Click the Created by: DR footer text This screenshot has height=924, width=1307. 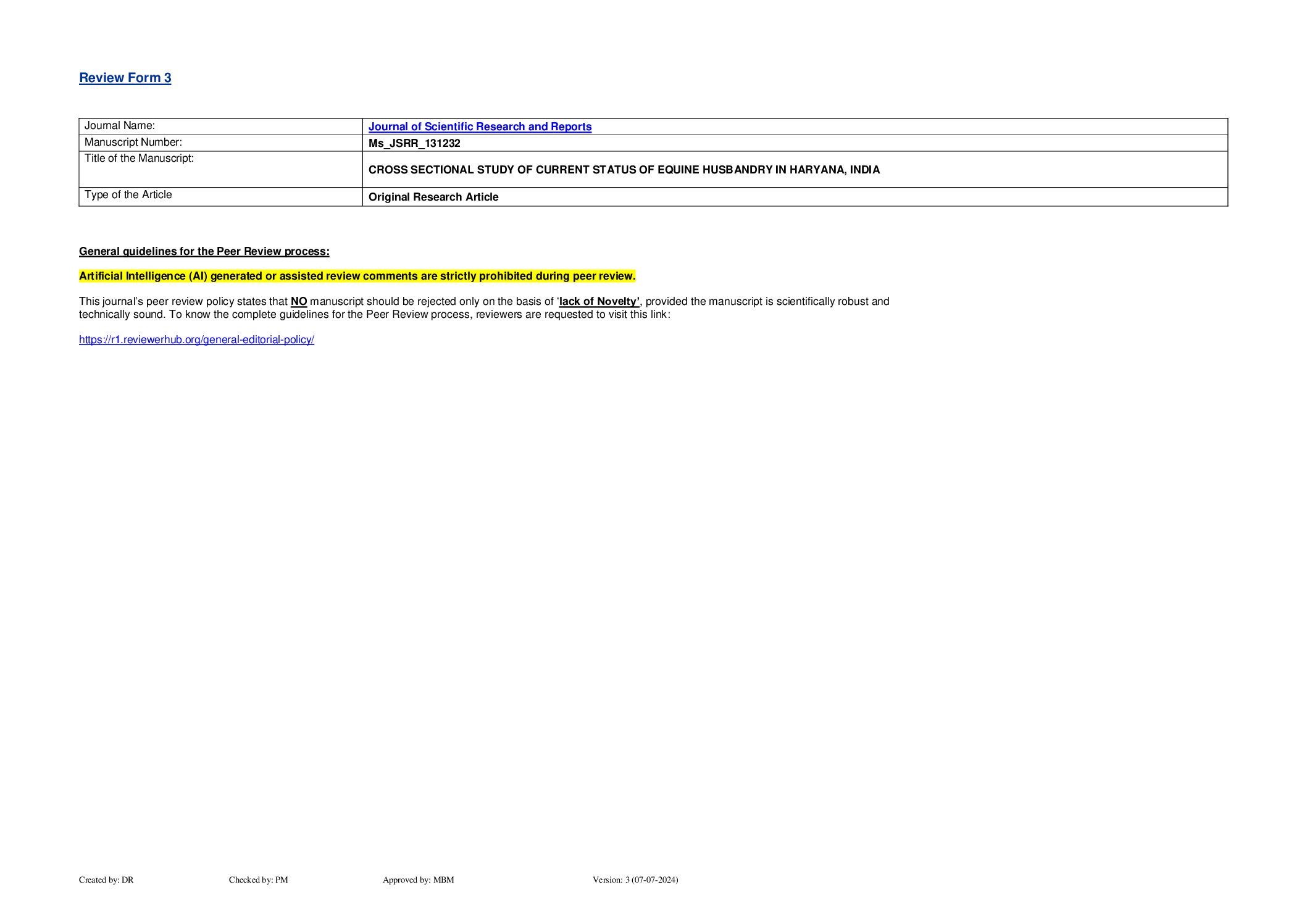point(106,880)
